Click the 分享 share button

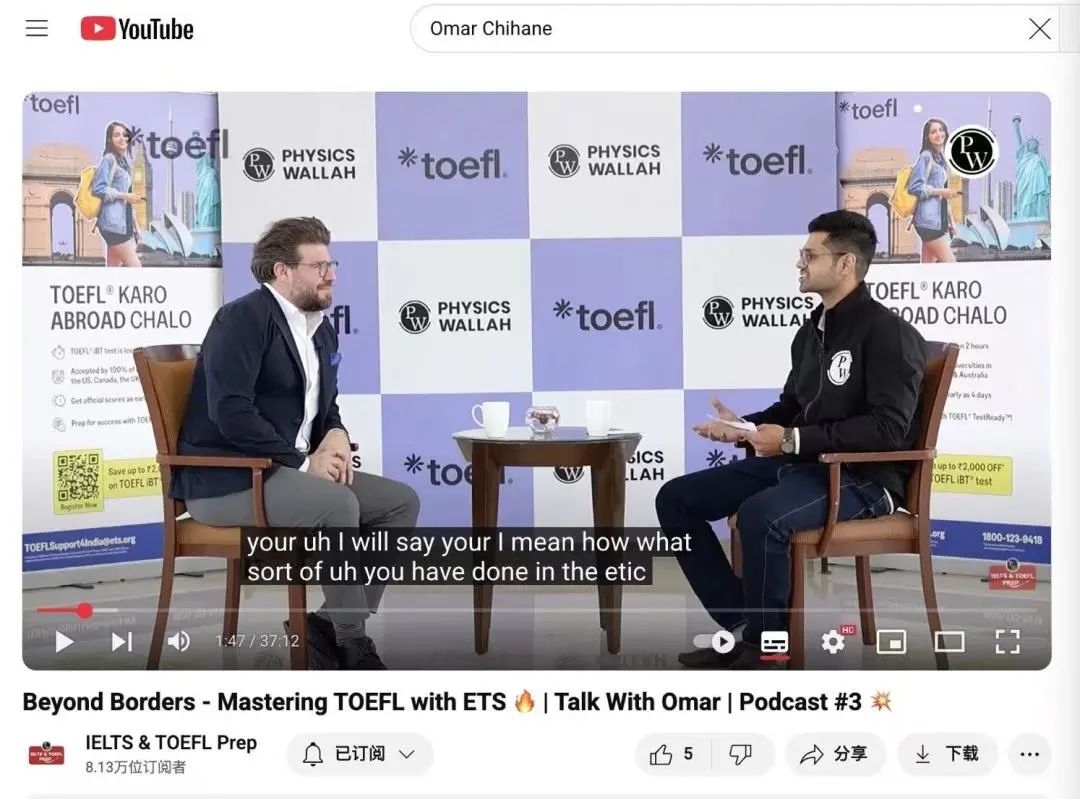coord(835,754)
